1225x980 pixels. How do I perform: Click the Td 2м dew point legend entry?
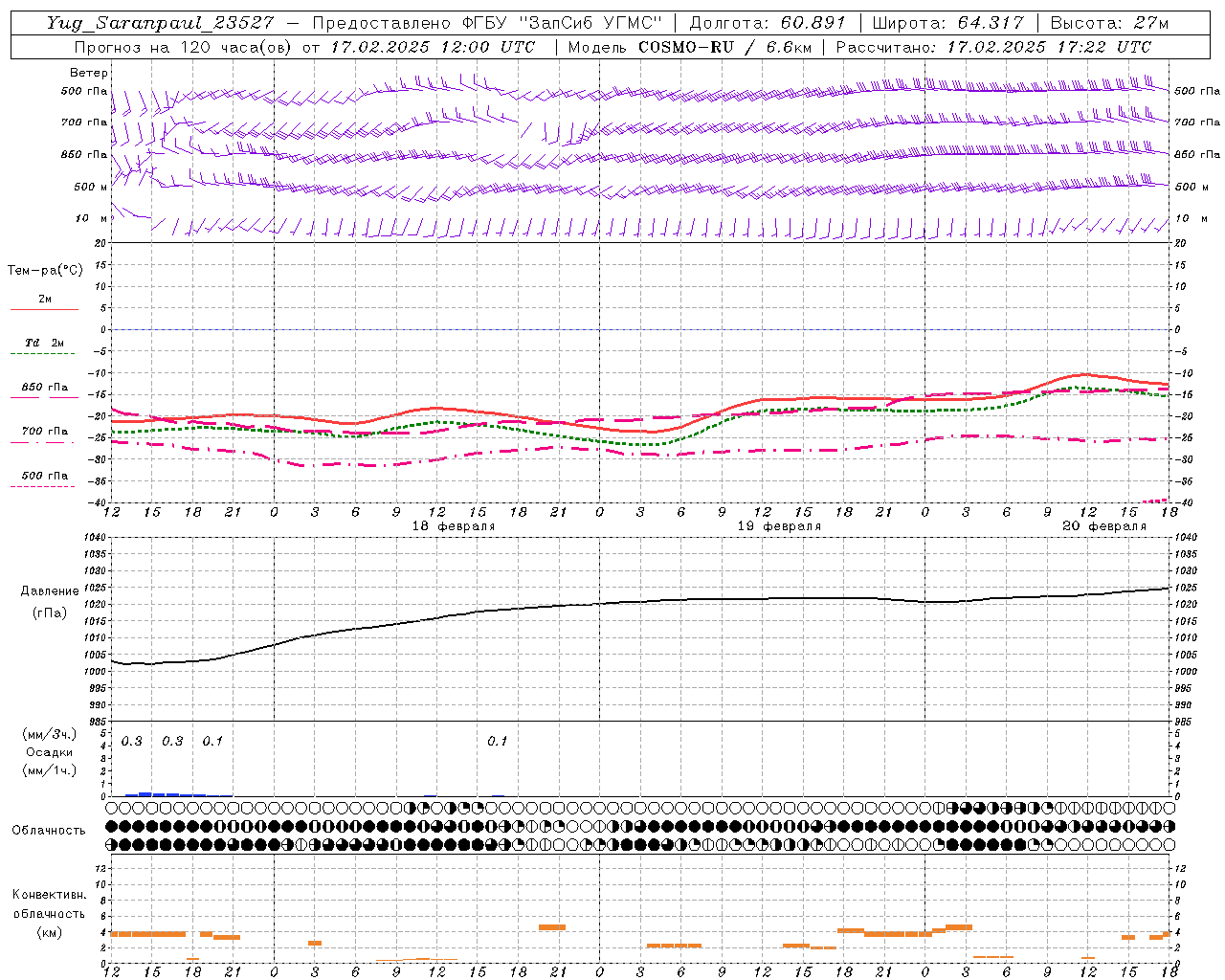coord(45,343)
